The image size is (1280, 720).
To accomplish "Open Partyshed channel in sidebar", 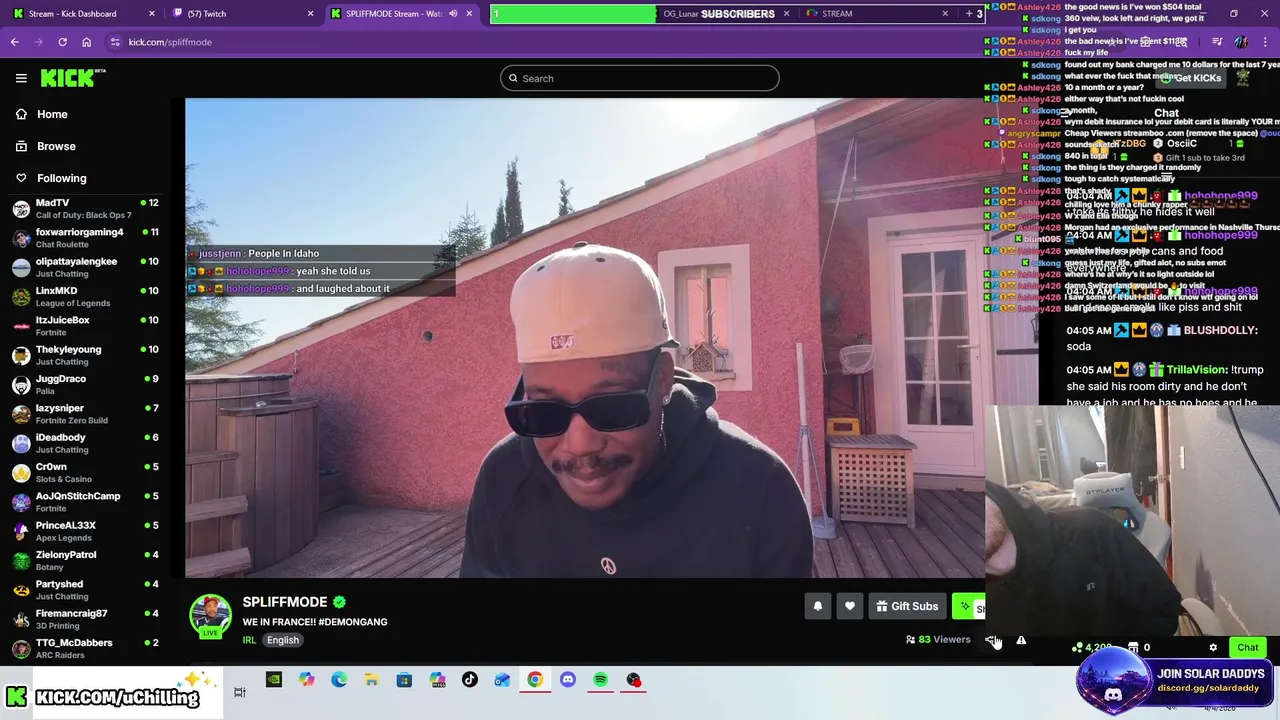I will pos(85,590).
